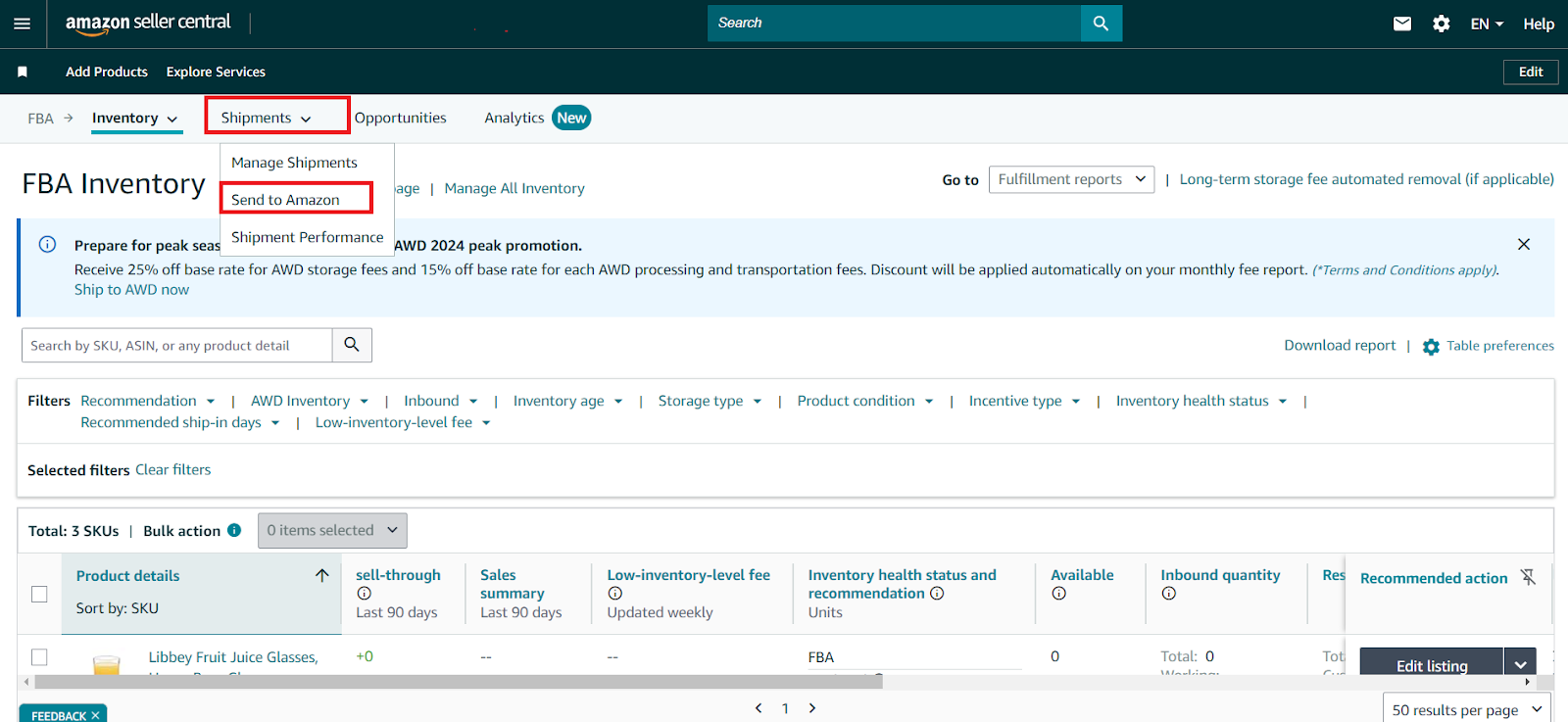Open the hamburger navigation menu
The image size is (1568, 722).
22,24
